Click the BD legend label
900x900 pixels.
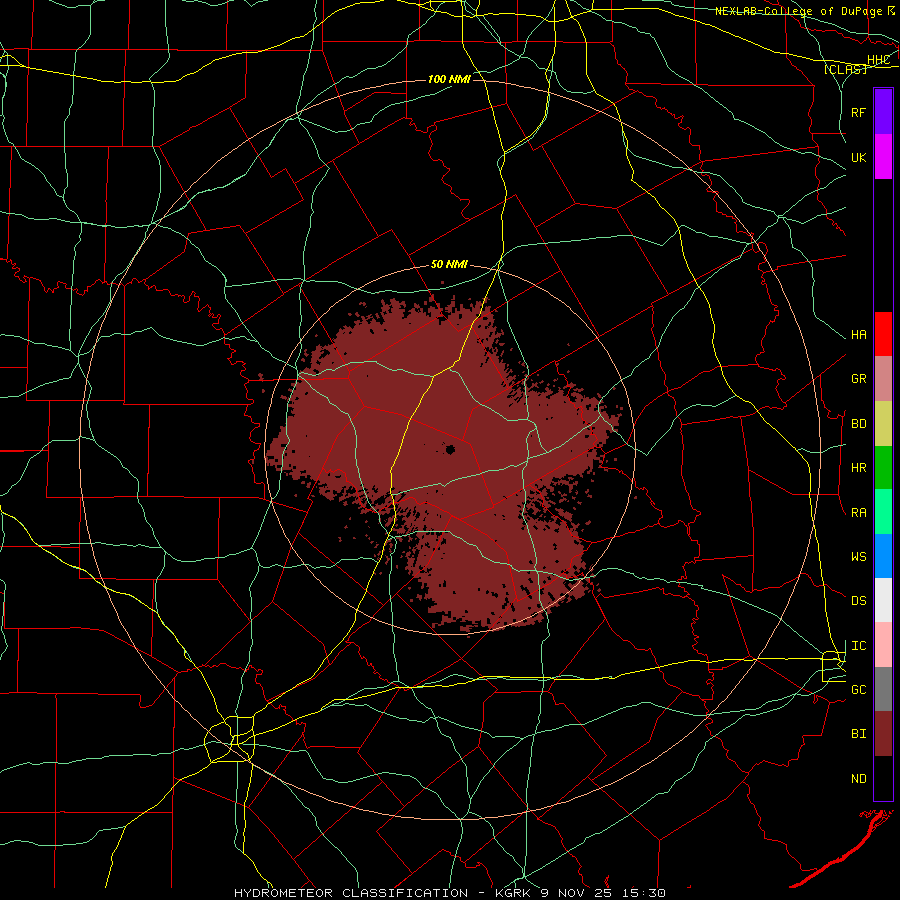pyautogui.click(x=858, y=424)
